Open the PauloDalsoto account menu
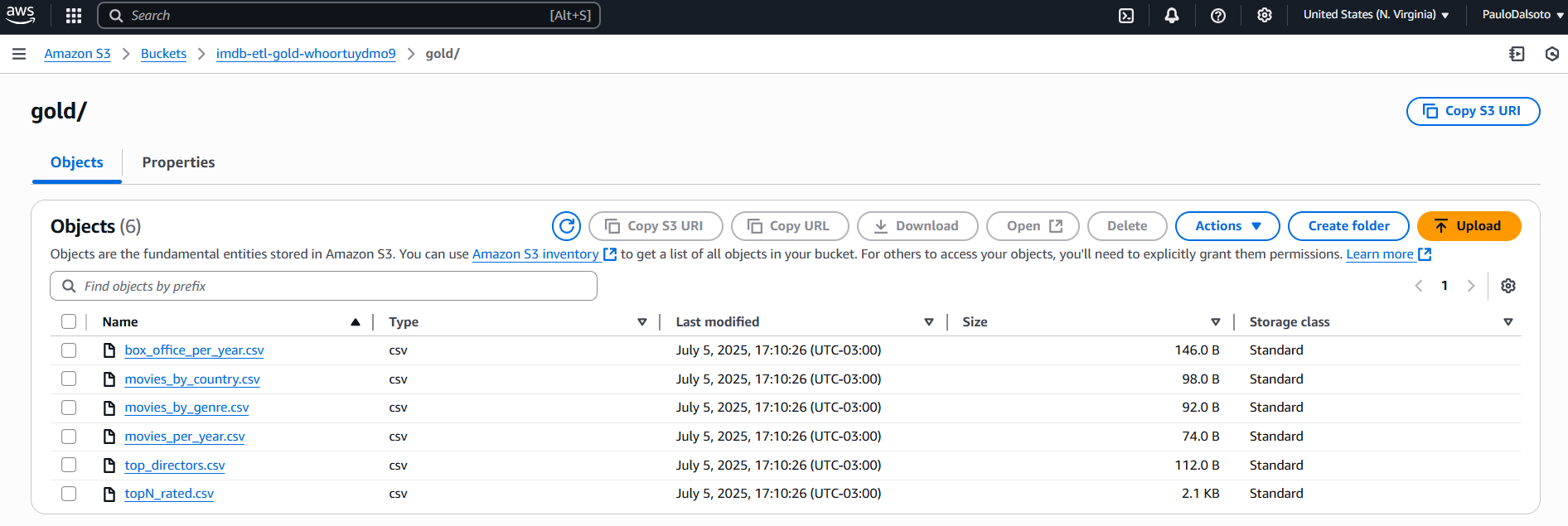Screen dimensions: 1568x526 [x=1522, y=15]
